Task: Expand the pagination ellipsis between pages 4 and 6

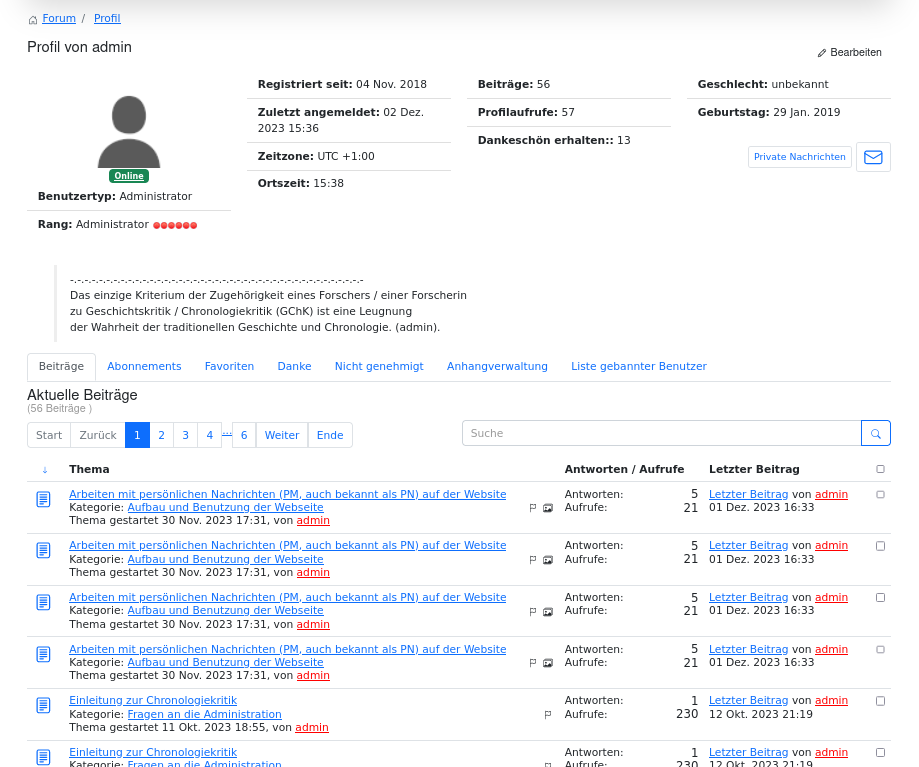Action: click(227, 435)
